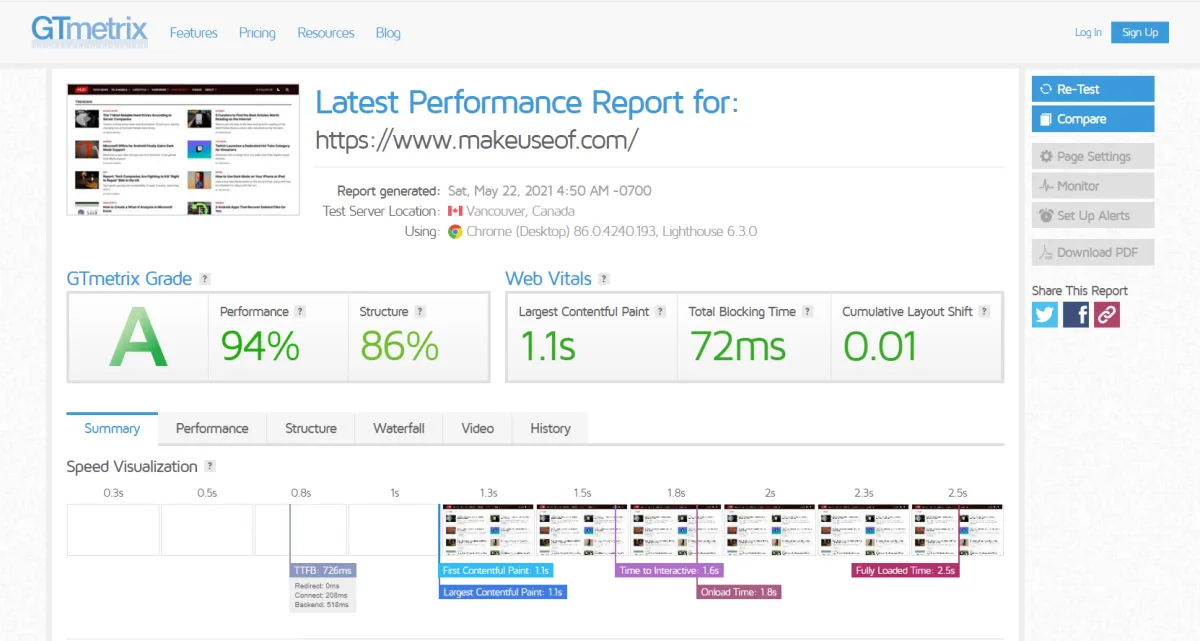Image resolution: width=1200 pixels, height=641 pixels.
Task: Open GTmetrix Grade help question mark
Action: pyautogui.click(x=205, y=279)
